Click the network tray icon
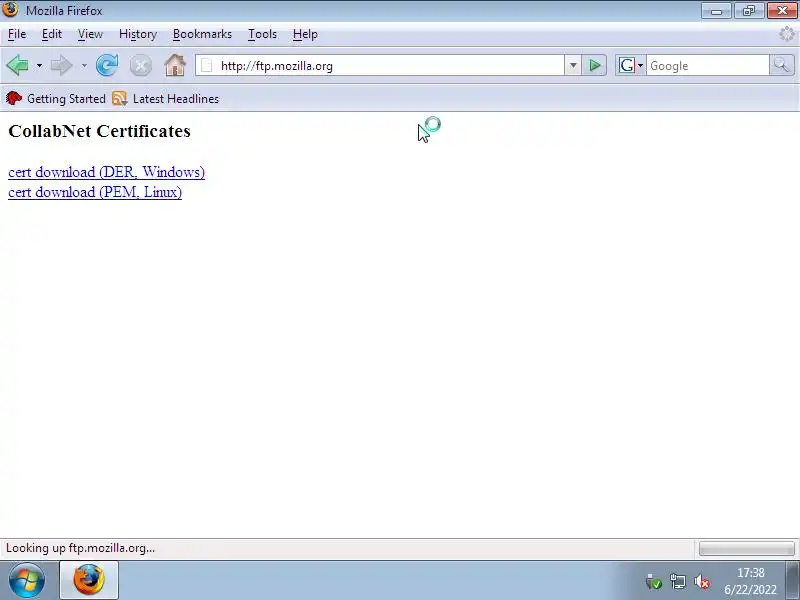This screenshot has height=600, width=800. 678,581
